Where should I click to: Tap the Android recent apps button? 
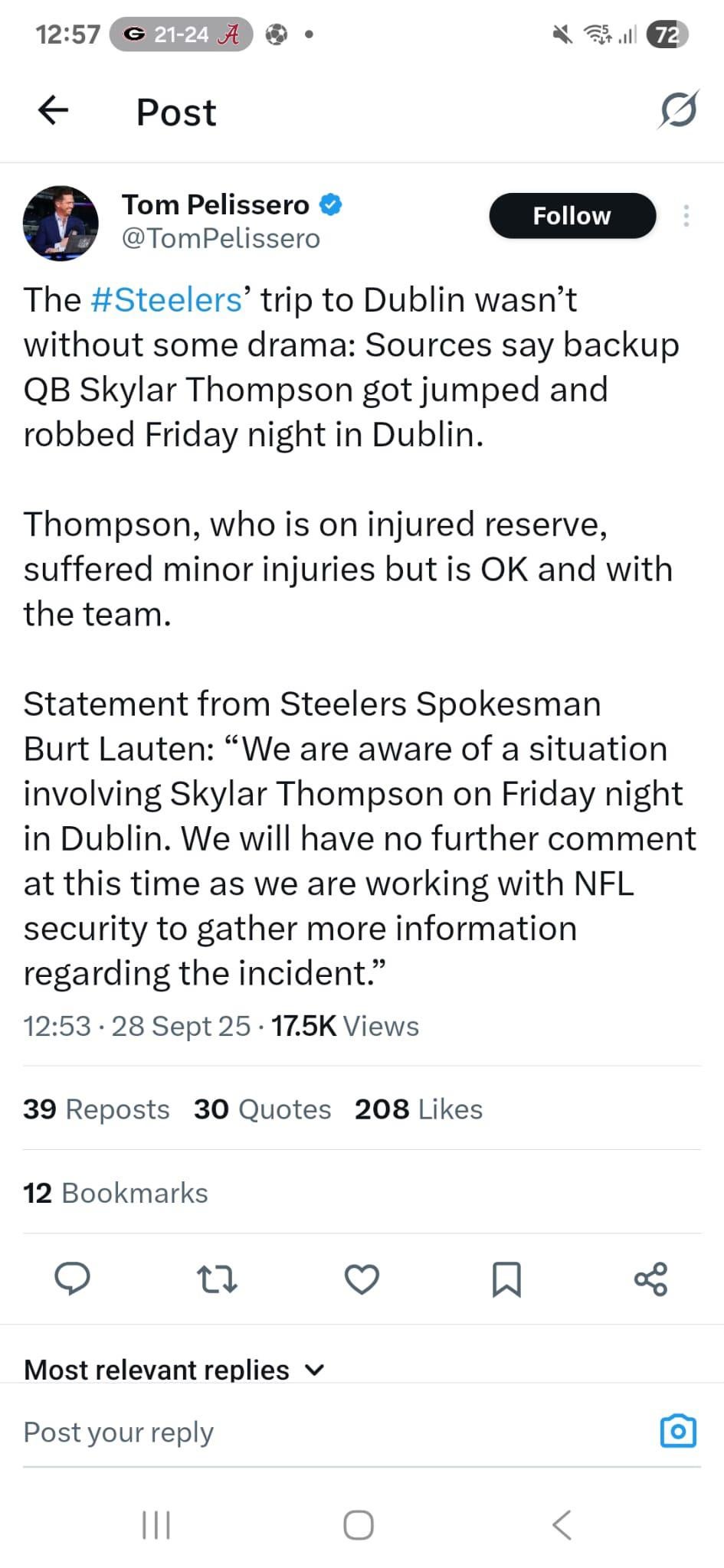pyautogui.click(x=156, y=1524)
